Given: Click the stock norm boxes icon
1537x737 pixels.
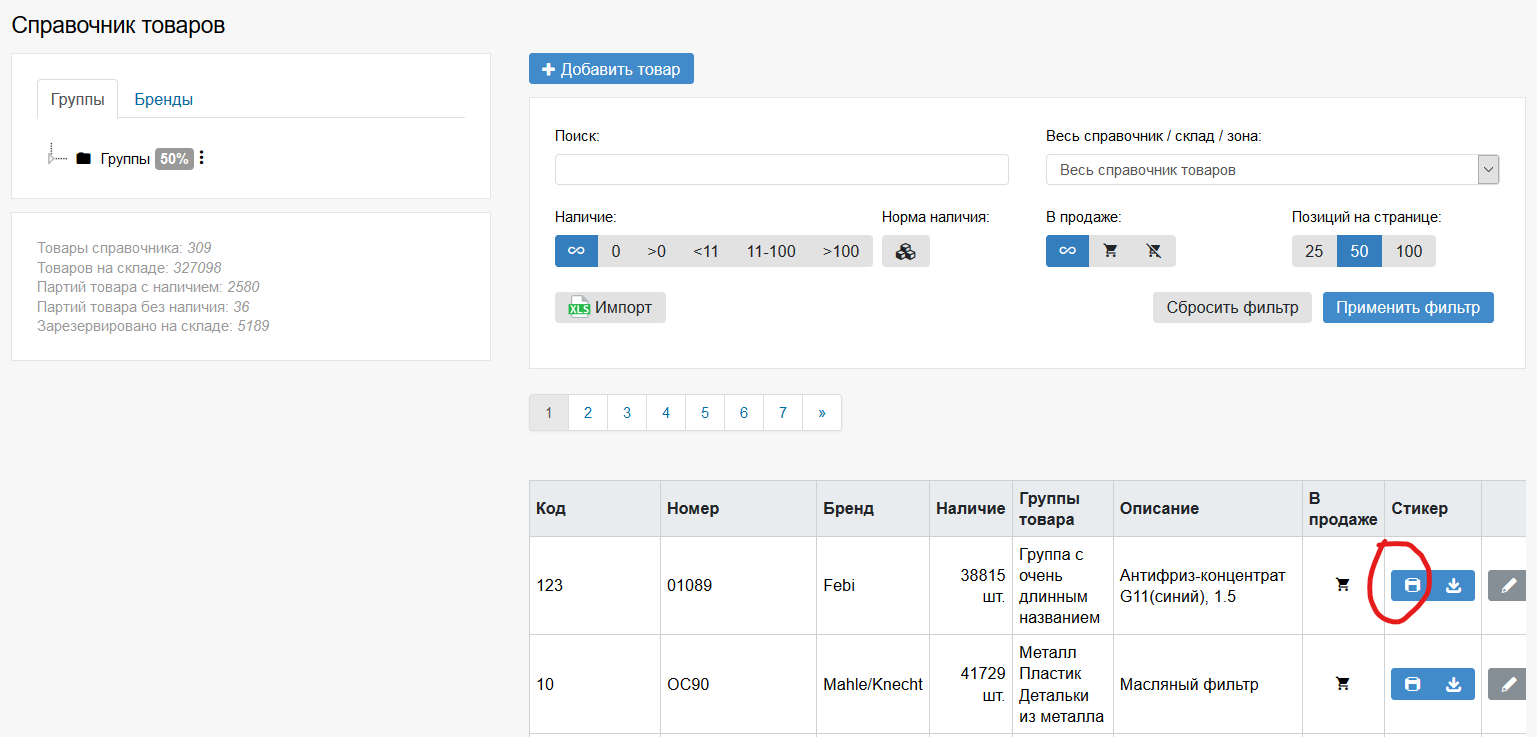Looking at the screenshot, I should pos(905,252).
